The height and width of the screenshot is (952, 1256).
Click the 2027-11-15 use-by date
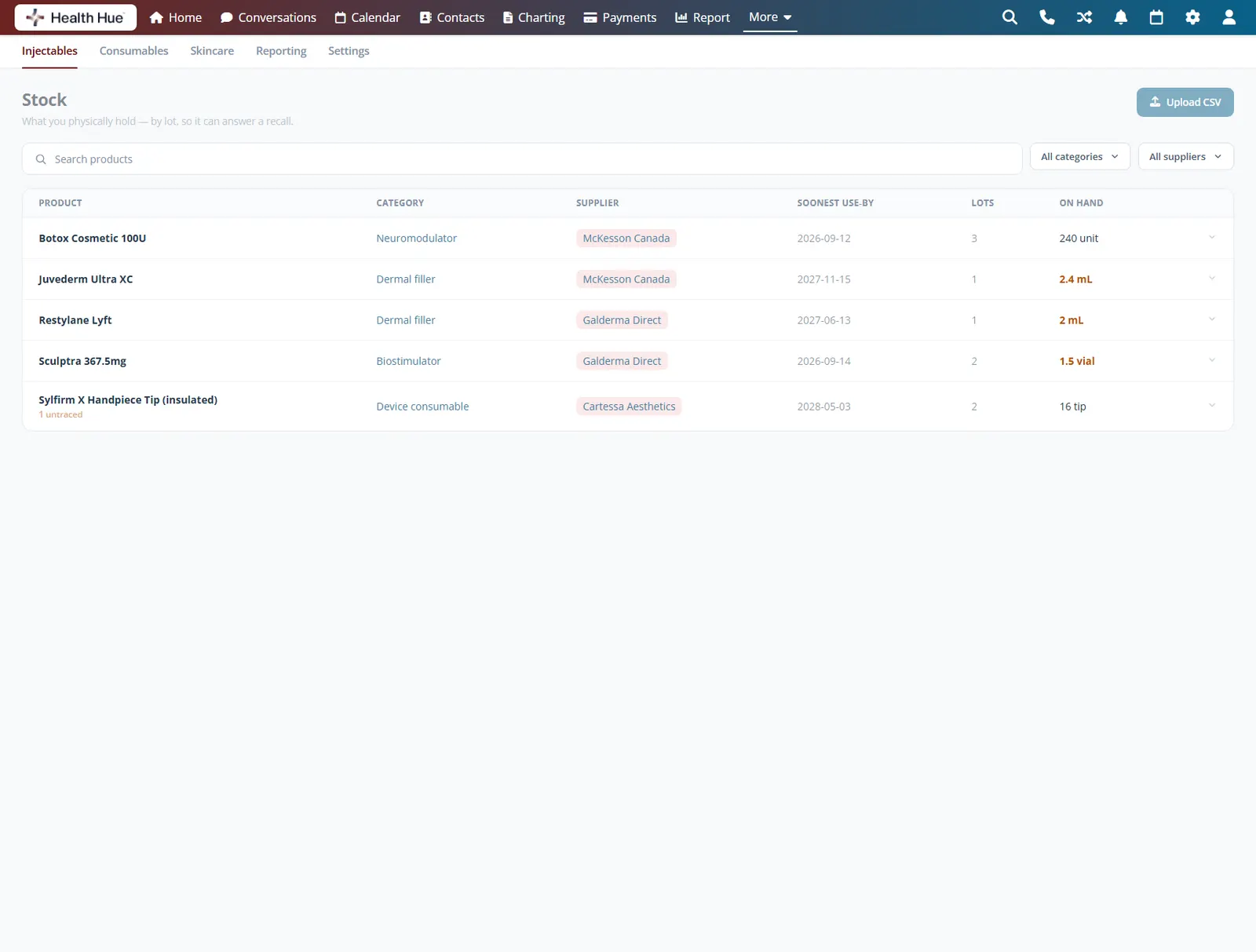tap(823, 279)
